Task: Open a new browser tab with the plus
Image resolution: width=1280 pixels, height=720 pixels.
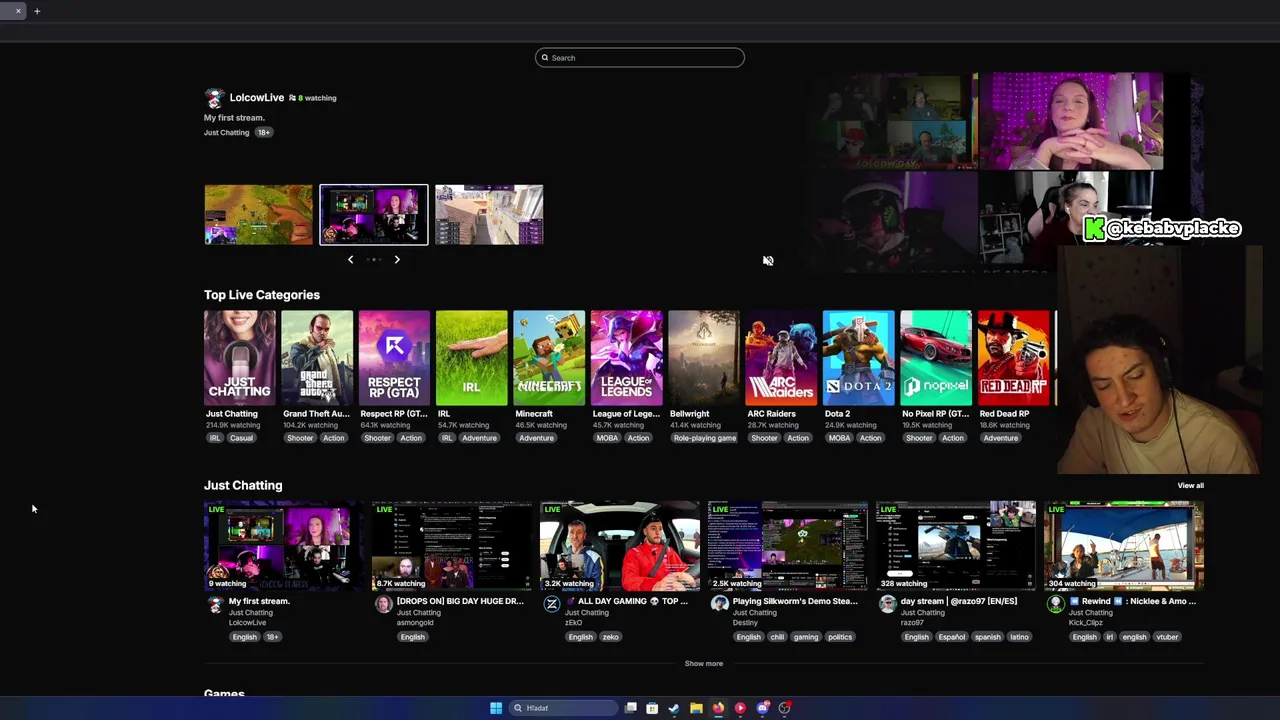Action: (x=37, y=11)
